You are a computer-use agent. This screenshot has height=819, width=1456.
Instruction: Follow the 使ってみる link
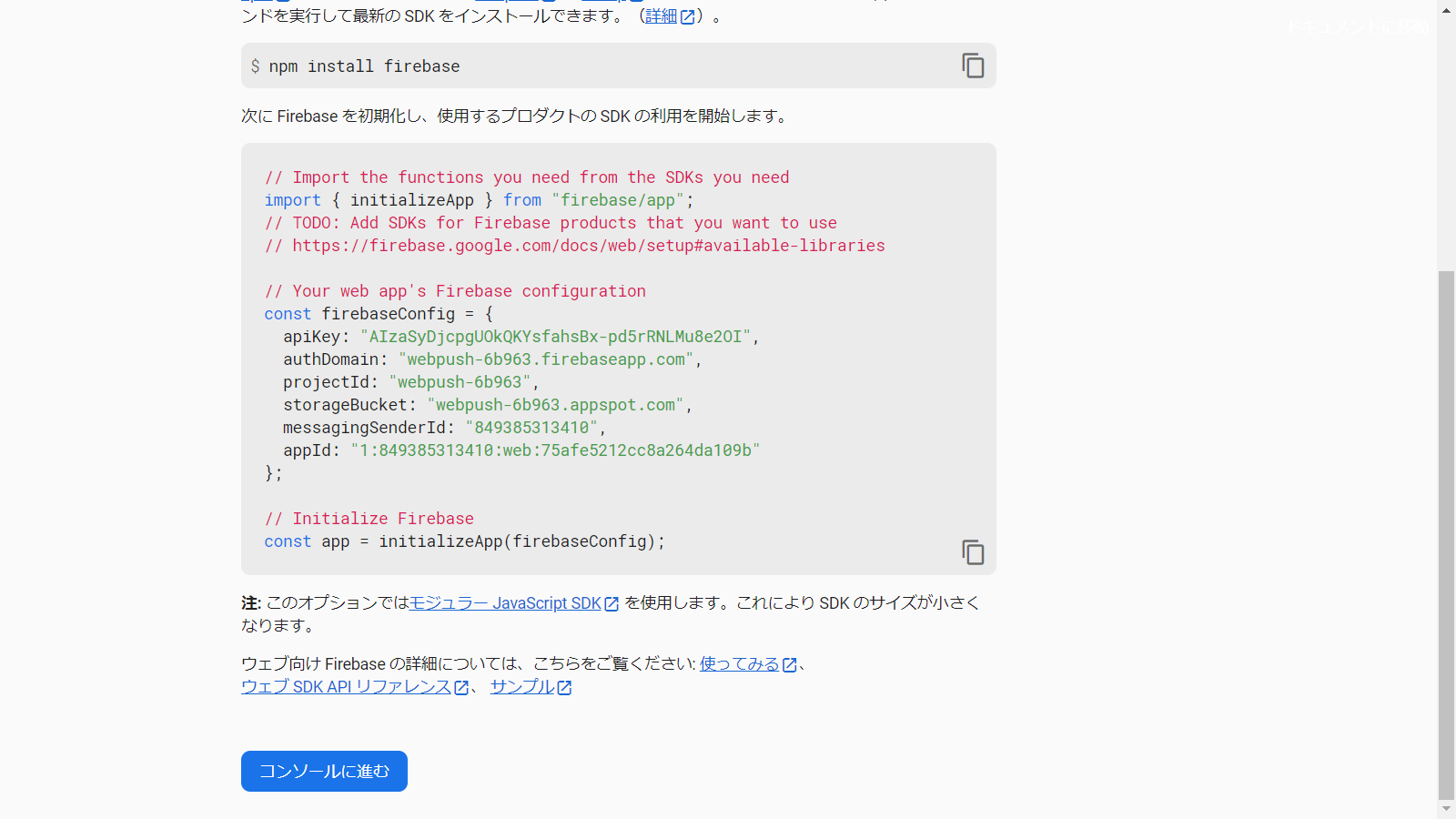(x=739, y=664)
